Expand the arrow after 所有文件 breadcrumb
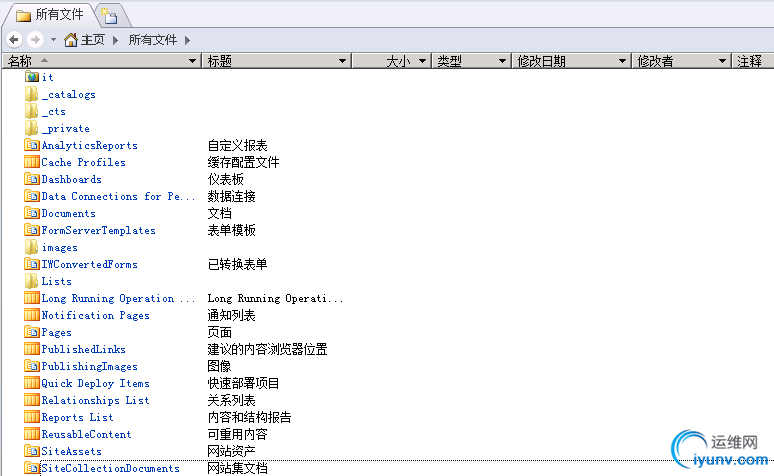 [188, 40]
